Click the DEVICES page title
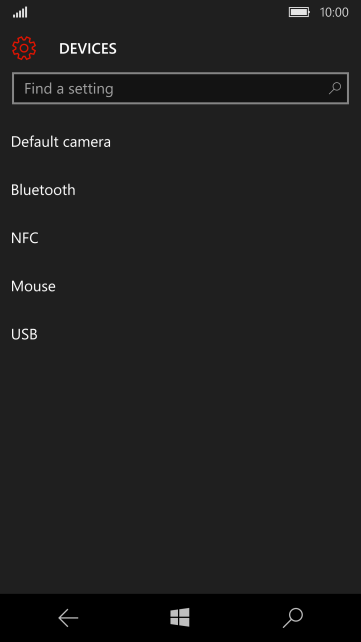Screen dimensions: 361x642 point(88,49)
